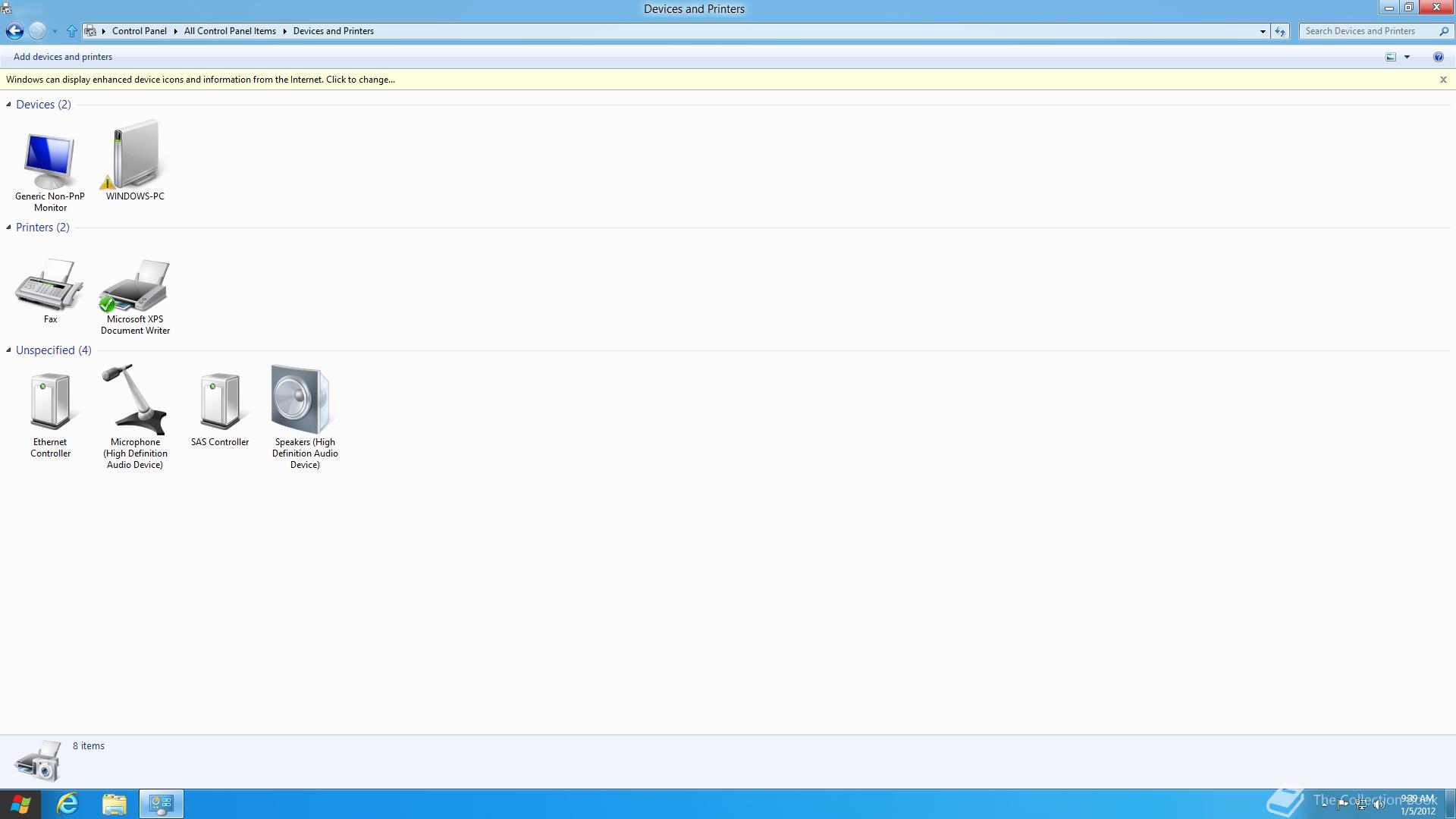Image resolution: width=1456 pixels, height=819 pixels.
Task: Click the 8 items status text
Action: [x=89, y=746]
